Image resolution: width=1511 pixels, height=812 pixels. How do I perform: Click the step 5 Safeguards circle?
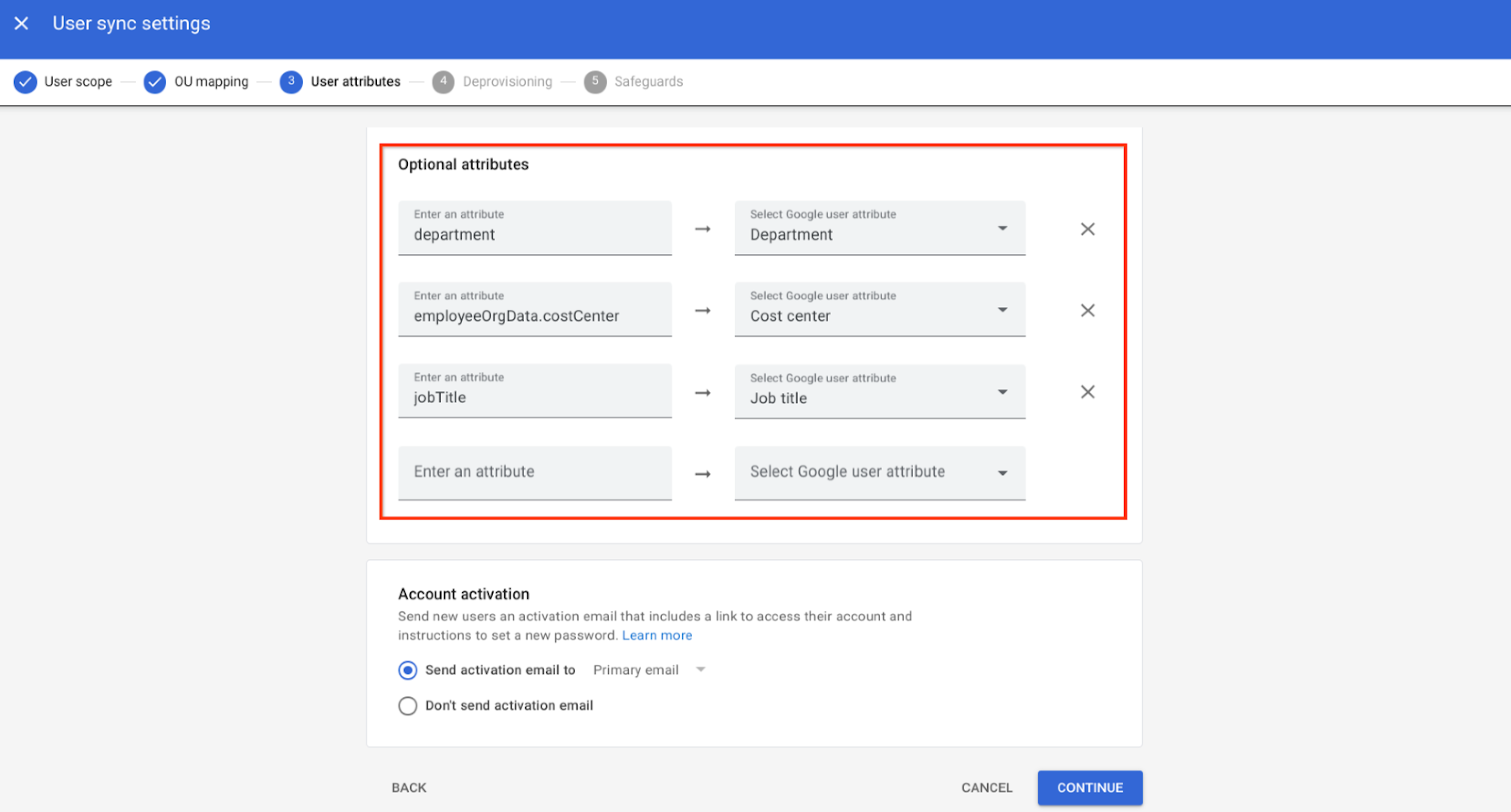coord(595,82)
